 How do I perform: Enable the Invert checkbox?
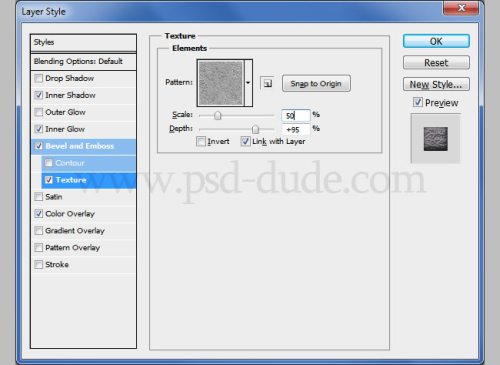[201, 141]
